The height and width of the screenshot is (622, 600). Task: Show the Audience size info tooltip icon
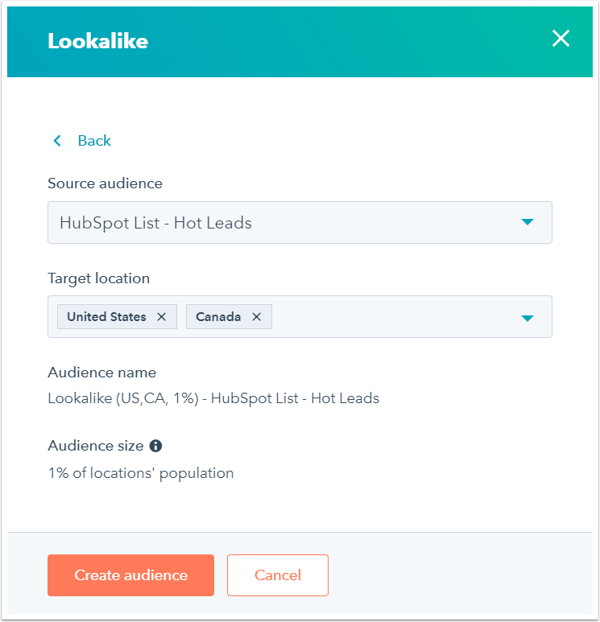[156, 446]
